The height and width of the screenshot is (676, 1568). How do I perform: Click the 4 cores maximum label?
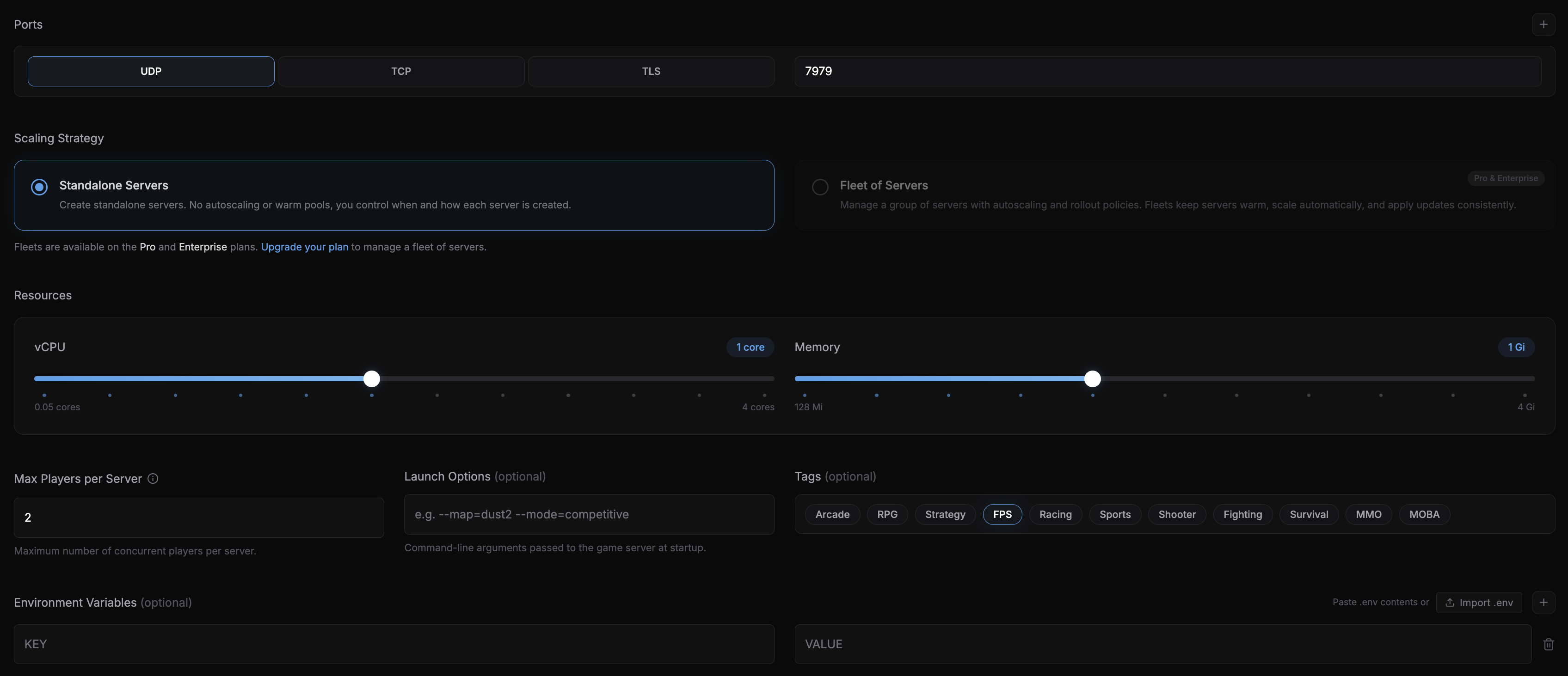tap(758, 407)
